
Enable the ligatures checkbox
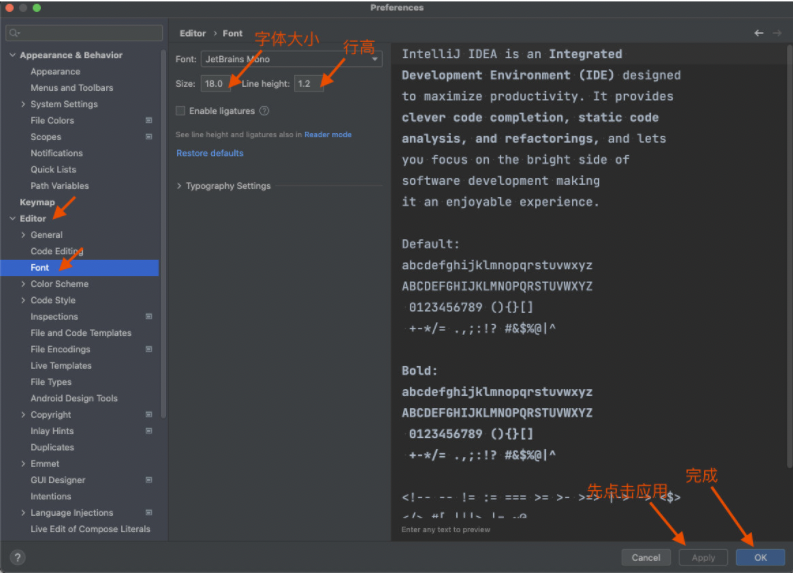tap(180, 111)
